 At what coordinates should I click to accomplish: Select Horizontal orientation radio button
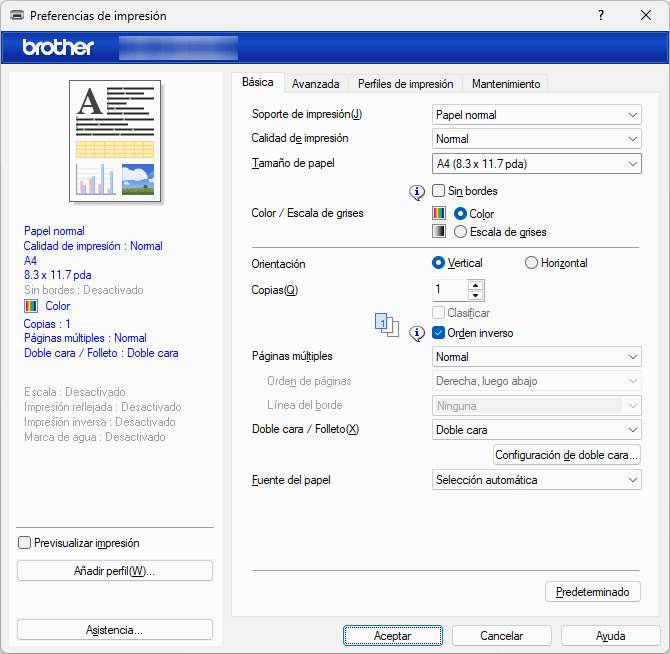(x=531, y=263)
